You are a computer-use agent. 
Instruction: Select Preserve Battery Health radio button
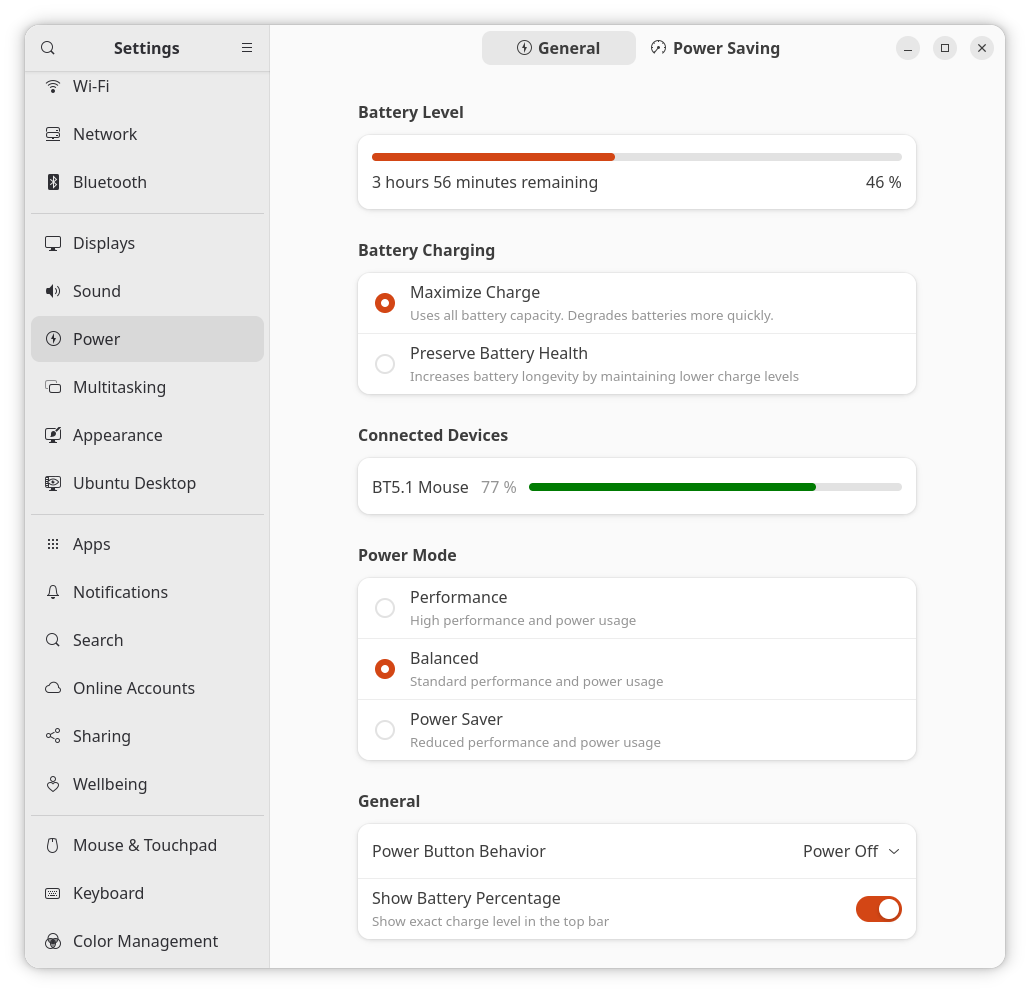point(385,364)
